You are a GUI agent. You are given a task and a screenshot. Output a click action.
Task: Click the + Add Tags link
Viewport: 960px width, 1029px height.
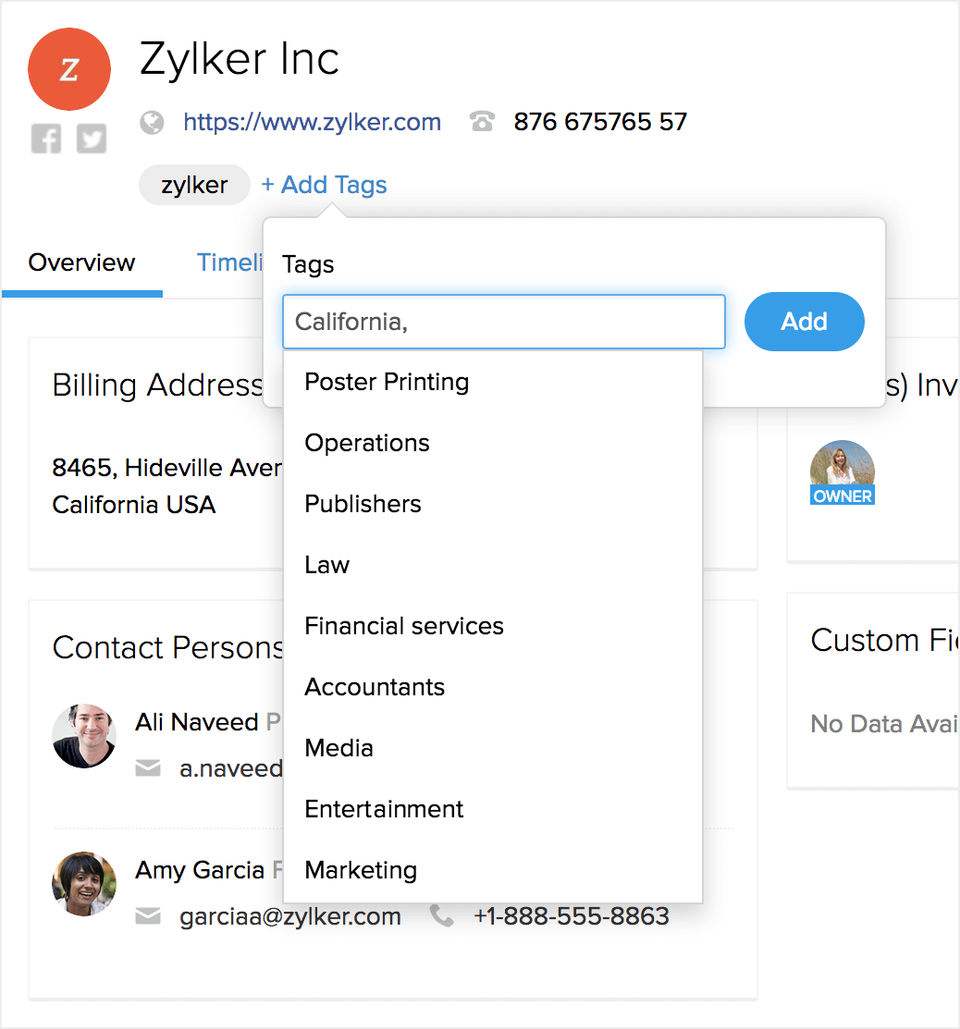click(x=324, y=185)
